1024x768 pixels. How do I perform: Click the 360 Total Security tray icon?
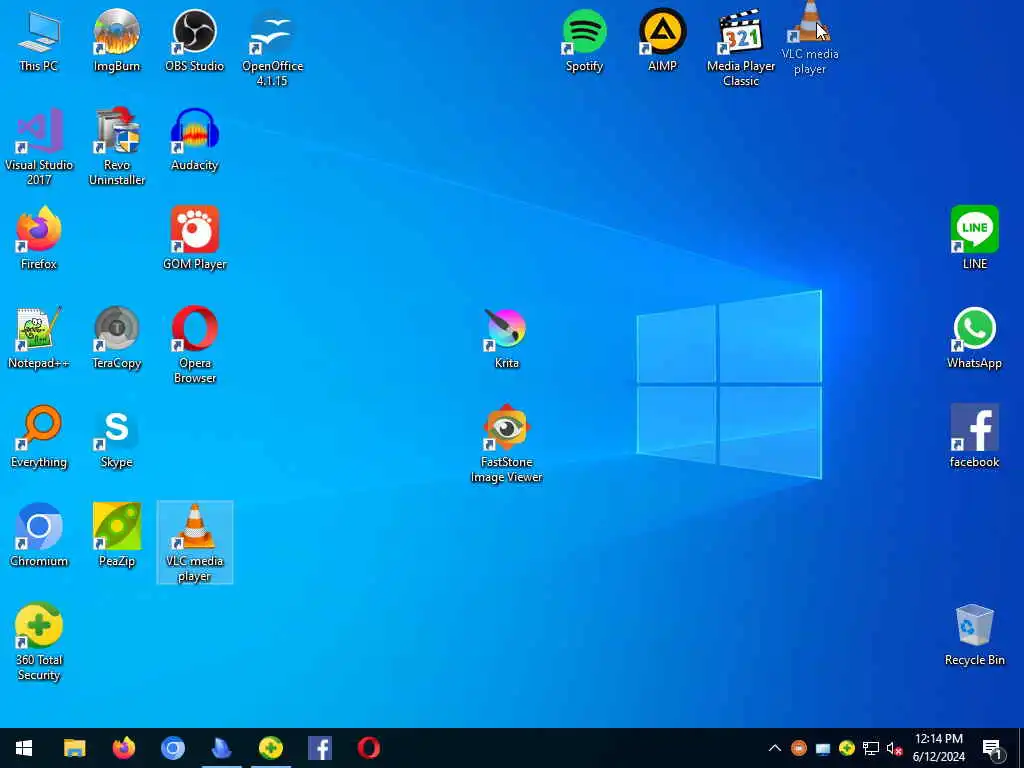point(846,748)
